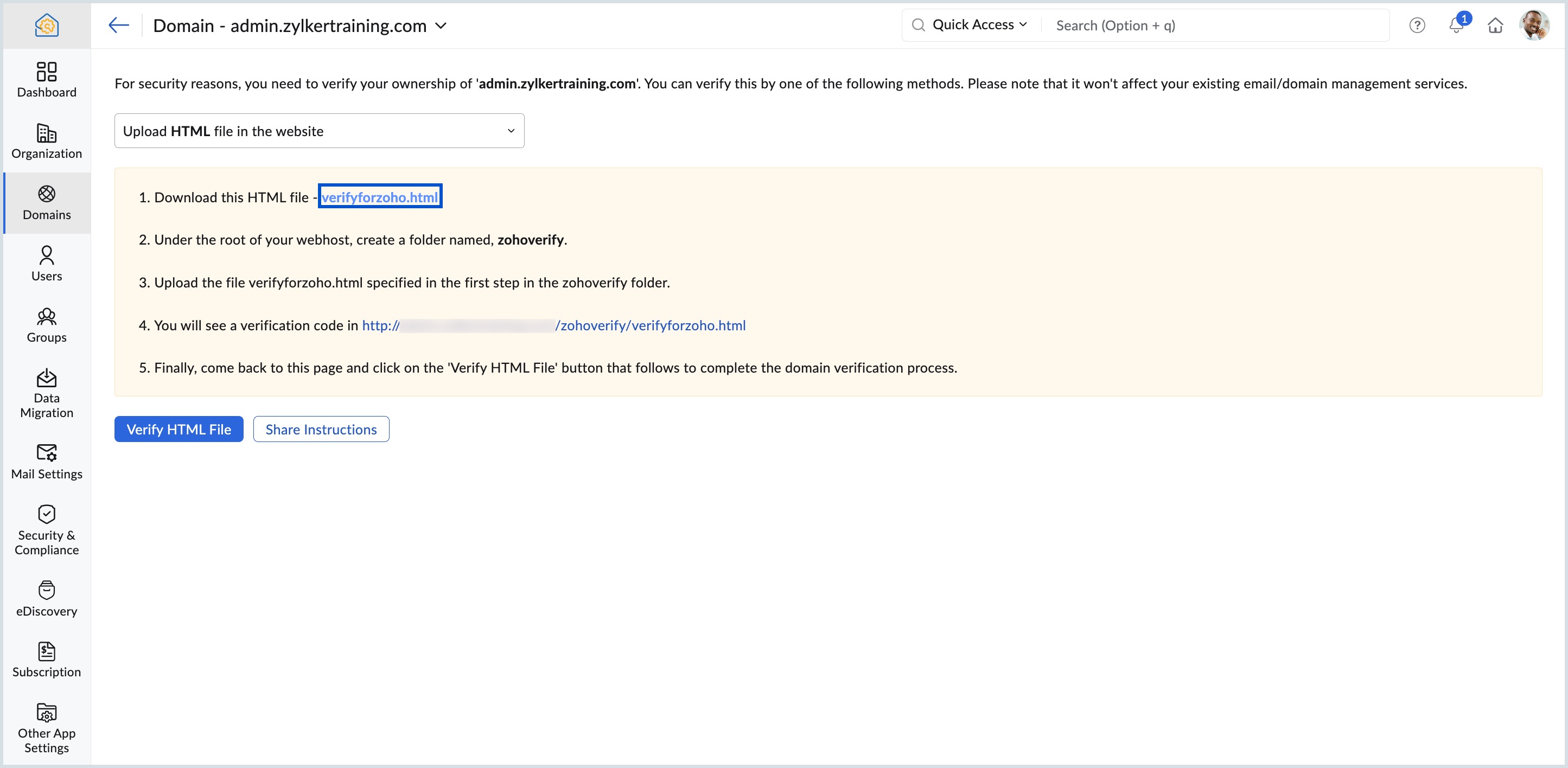The width and height of the screenshot is (1568, 768).
Task: Open the help question mark icon
Action: tap(1417, 25)
